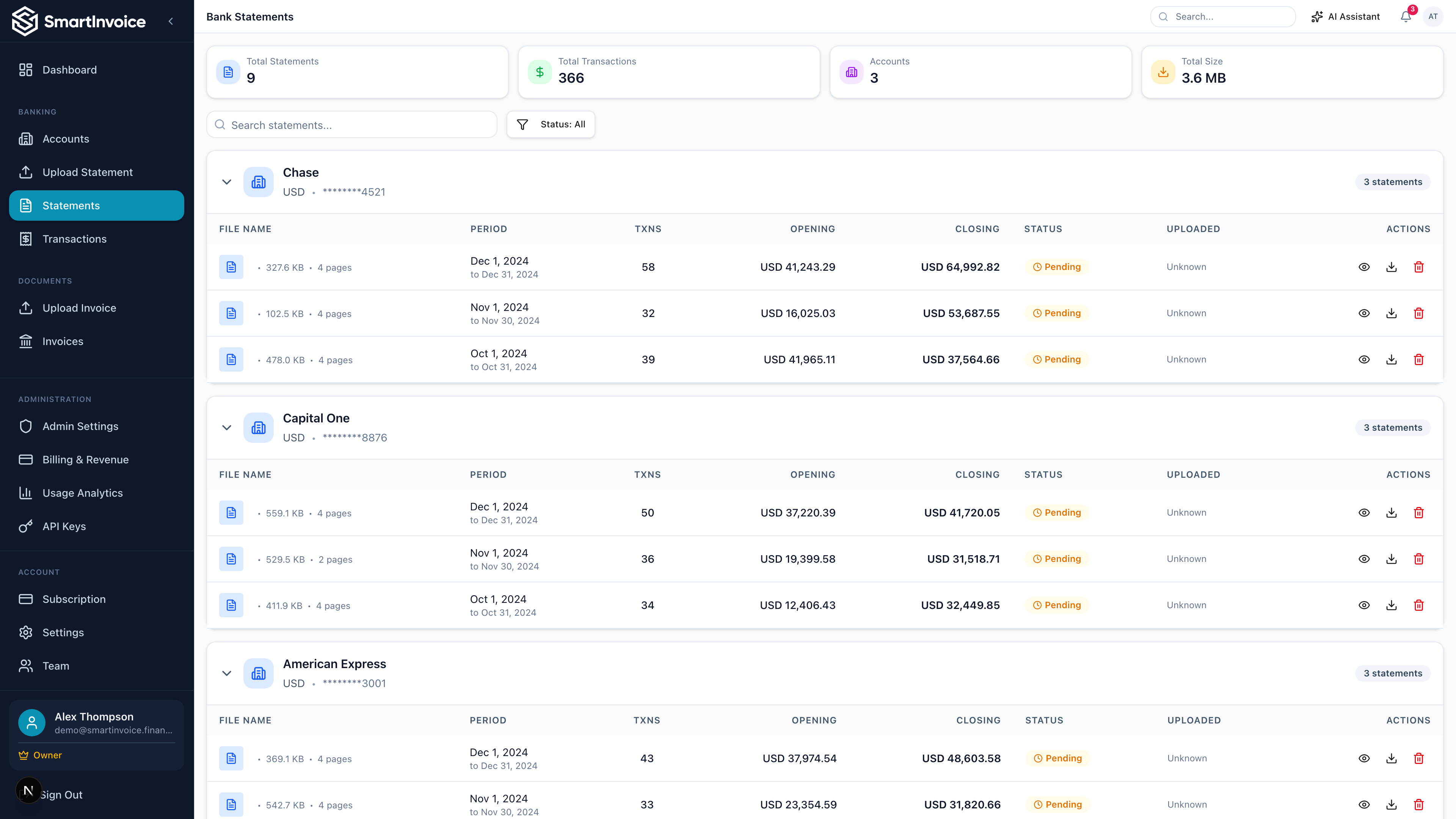The image size is (1456, 819).
Task: Download the Chase Dec 2024 statement
Action: pos(1391,267)
